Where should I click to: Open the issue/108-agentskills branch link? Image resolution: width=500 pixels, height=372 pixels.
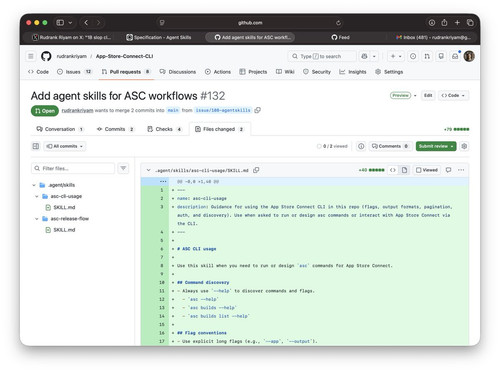223,110
